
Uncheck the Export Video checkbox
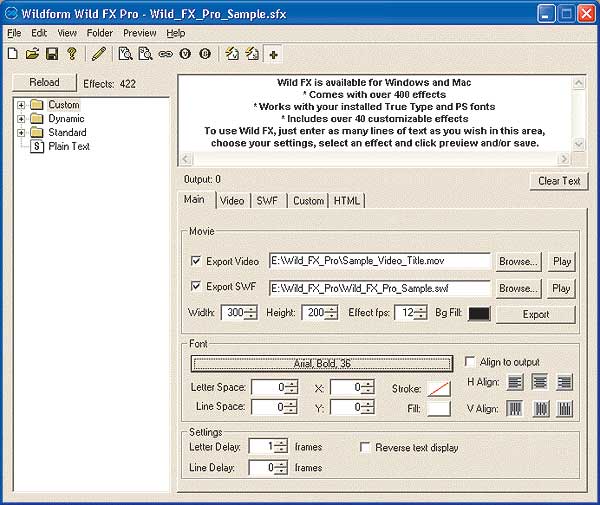195,262
